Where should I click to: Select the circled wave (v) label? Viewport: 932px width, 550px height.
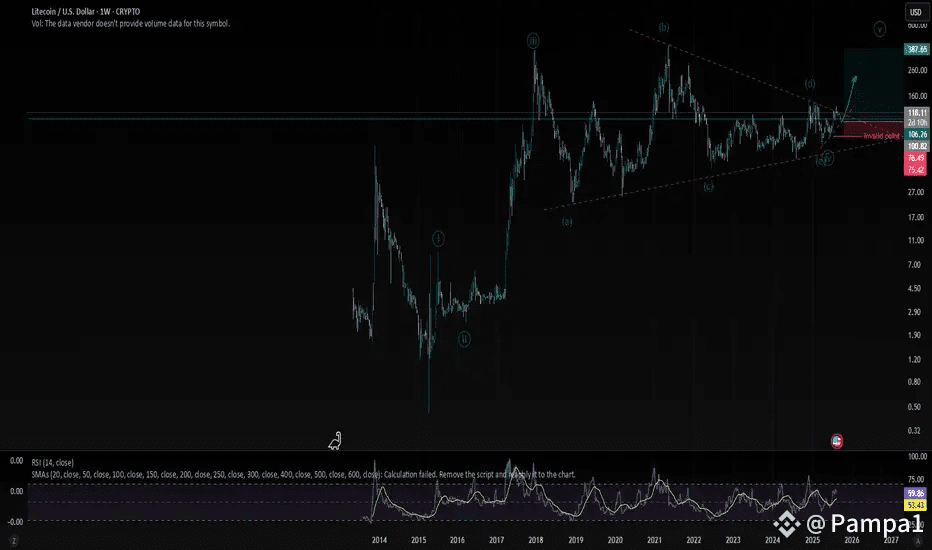click(x=880, y=29)
